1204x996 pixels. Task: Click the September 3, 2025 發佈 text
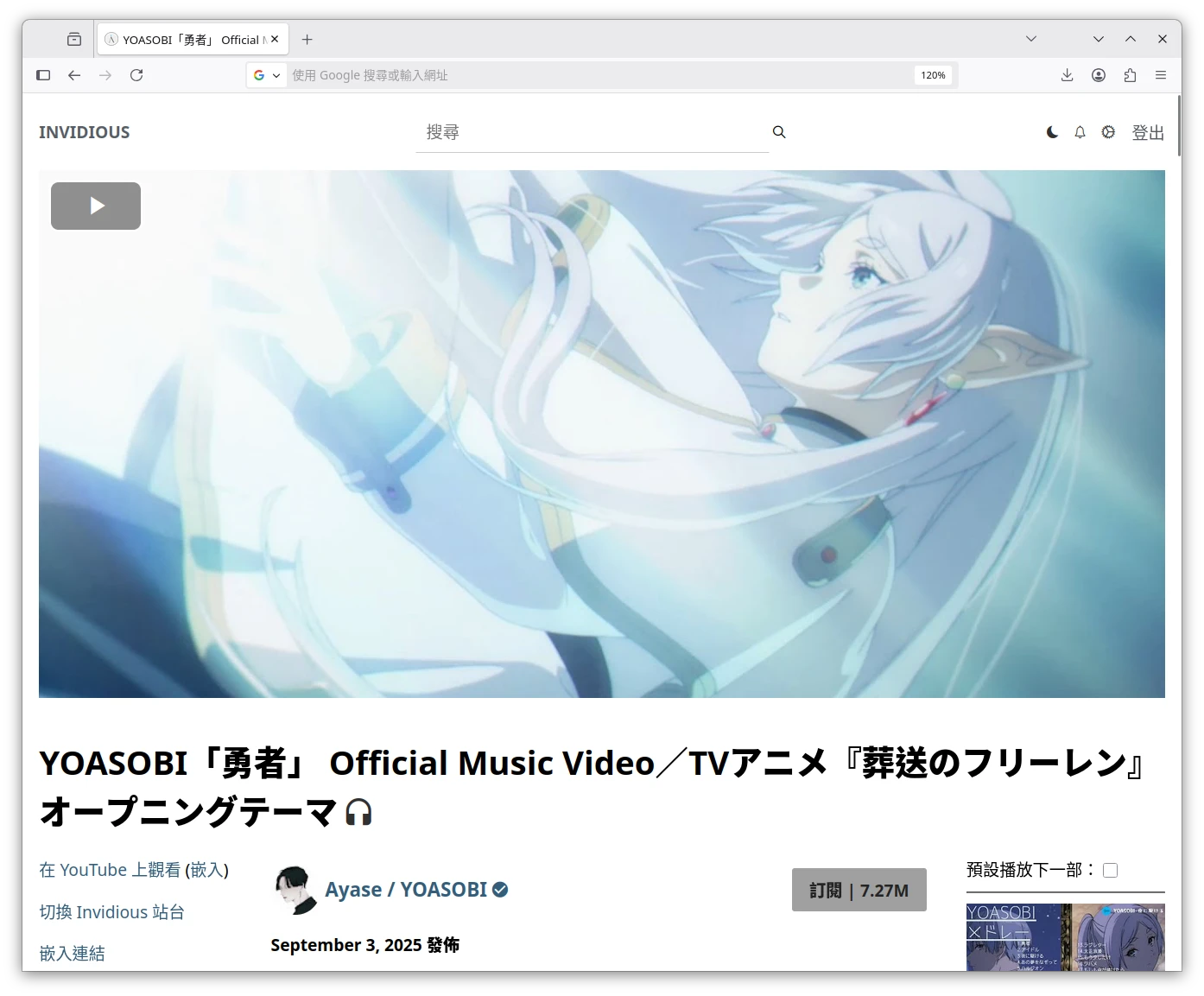[364, 945]
